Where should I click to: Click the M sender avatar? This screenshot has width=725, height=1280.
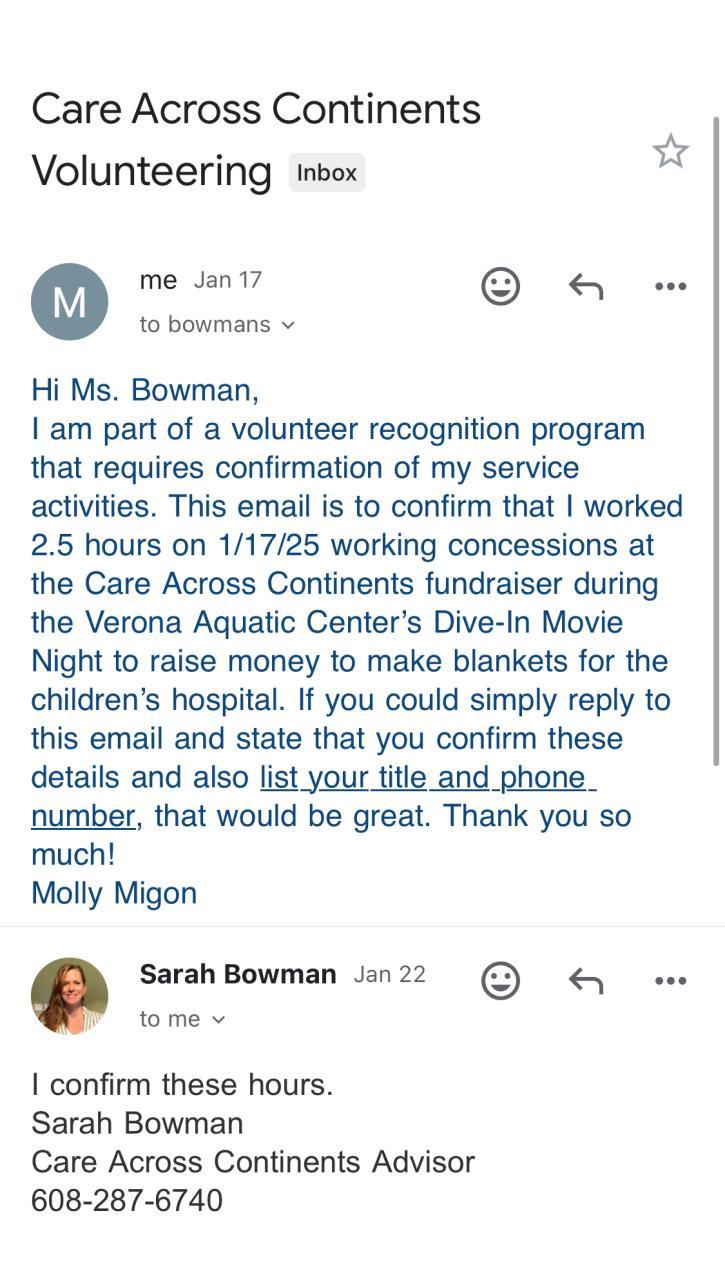(69, 301)
